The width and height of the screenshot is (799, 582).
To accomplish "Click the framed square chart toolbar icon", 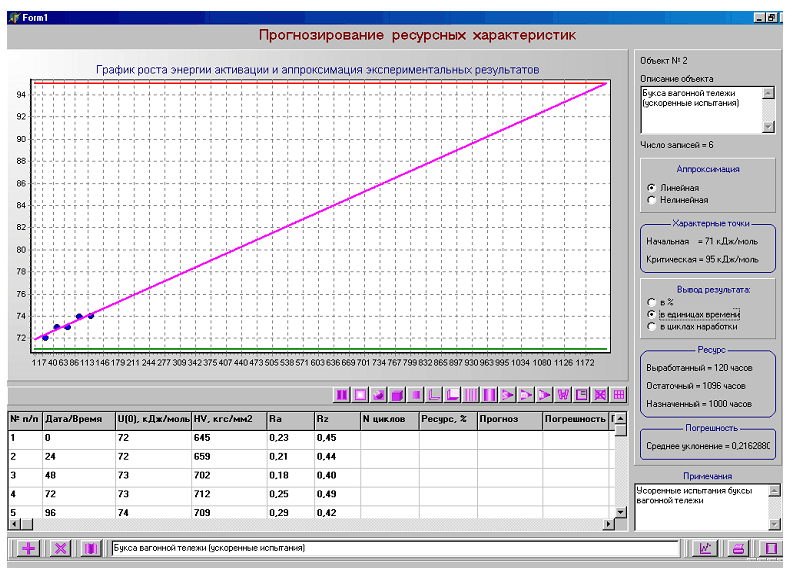I will (x=360, y=394).
